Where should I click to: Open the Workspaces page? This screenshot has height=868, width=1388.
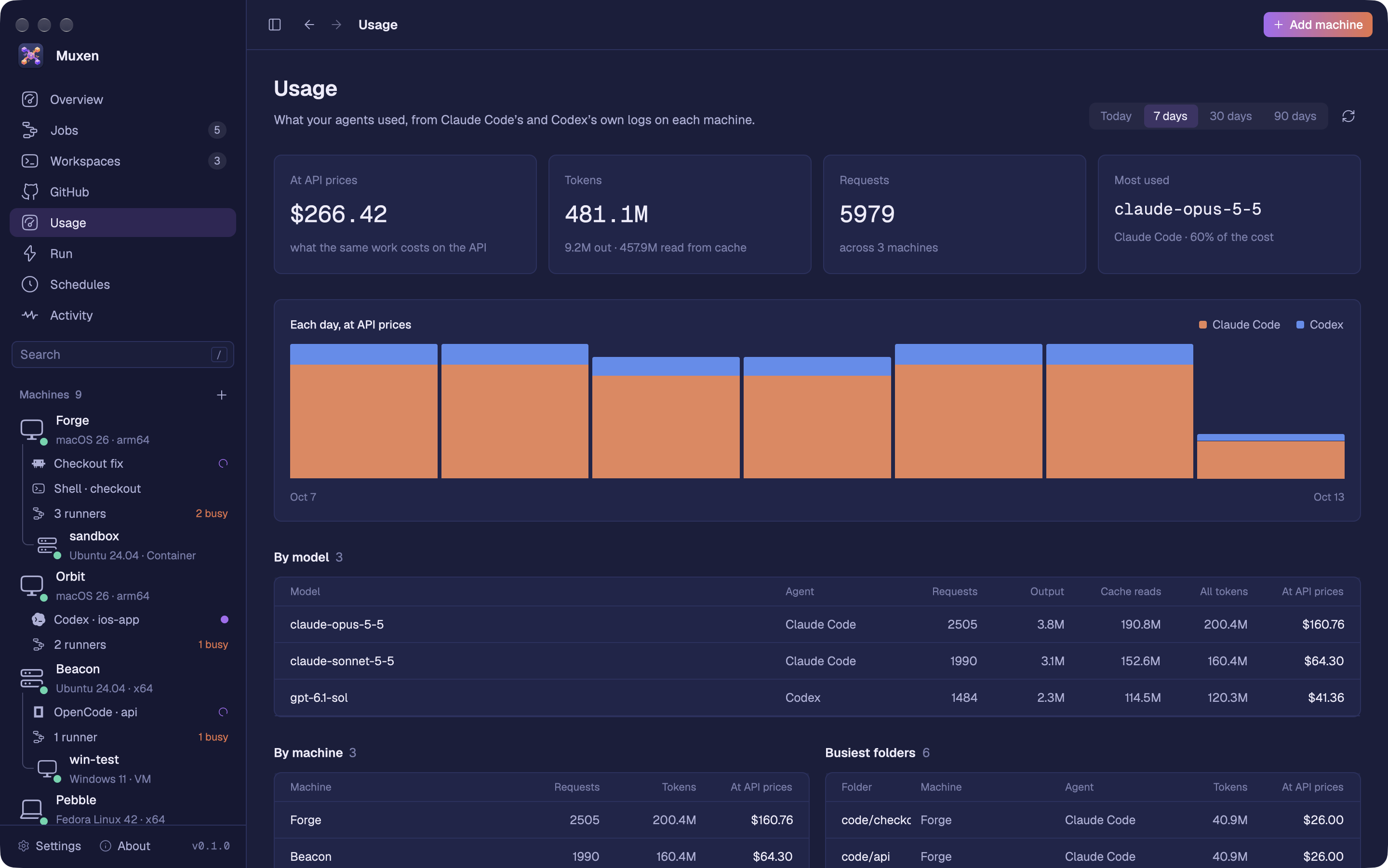(123, 161)
